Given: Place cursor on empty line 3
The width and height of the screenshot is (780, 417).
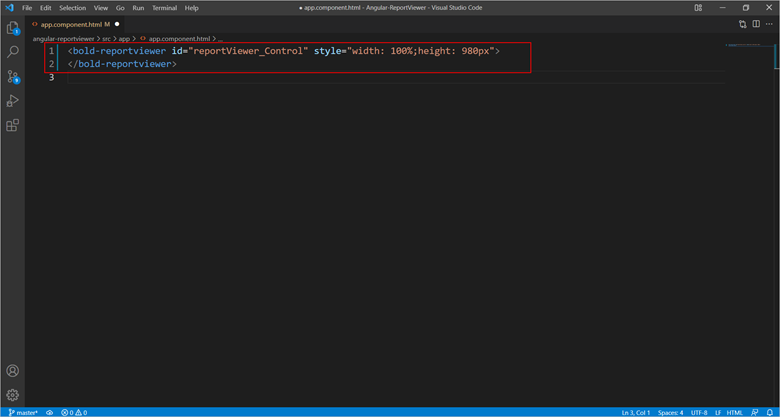Looking at the screenshot, I should (x=396, y=78).
